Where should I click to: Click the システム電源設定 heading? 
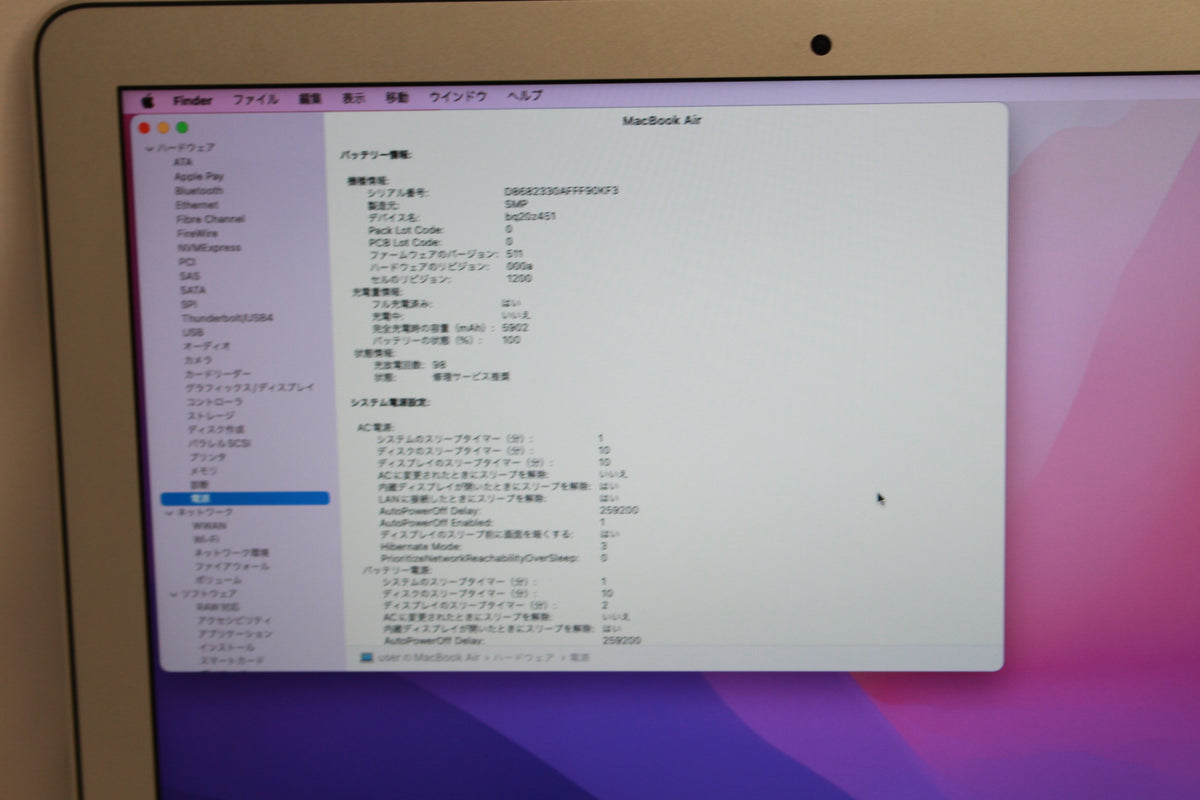click(x=390, y=402)
